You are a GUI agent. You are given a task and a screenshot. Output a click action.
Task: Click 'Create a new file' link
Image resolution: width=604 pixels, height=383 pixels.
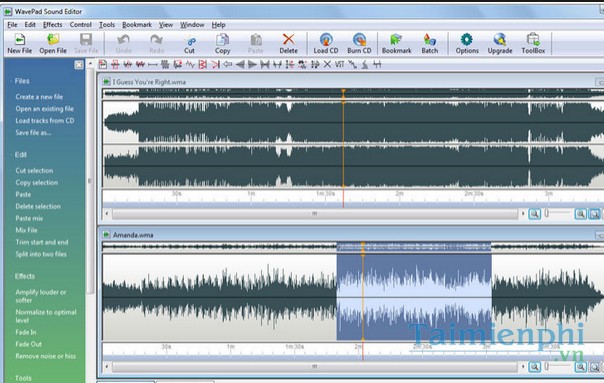[39, 97]
